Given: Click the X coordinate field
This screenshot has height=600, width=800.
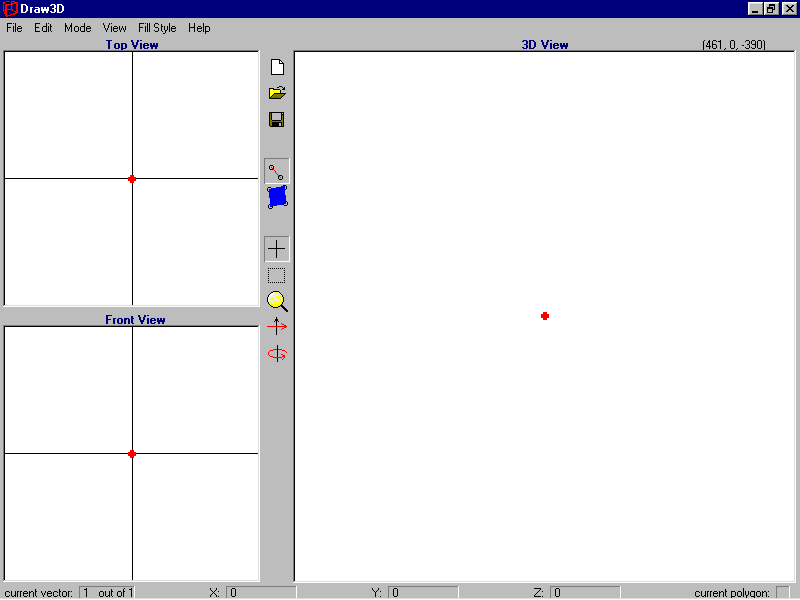Looking at the screenshot, I should point(261,592).
